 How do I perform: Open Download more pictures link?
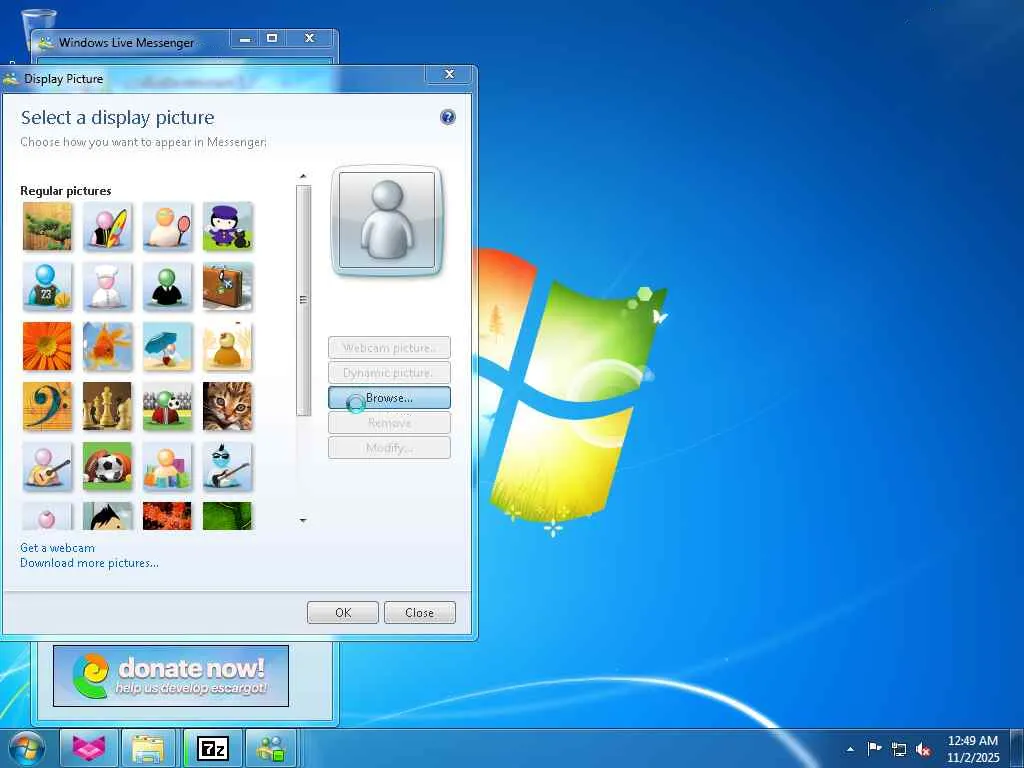(x=89, y=563)
